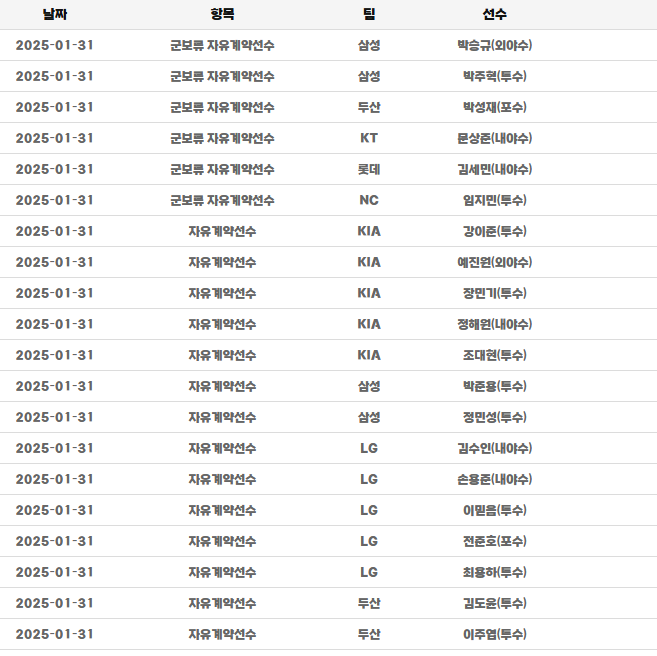Click 자유계약선수 in 박준용 row

pos(222,386)
